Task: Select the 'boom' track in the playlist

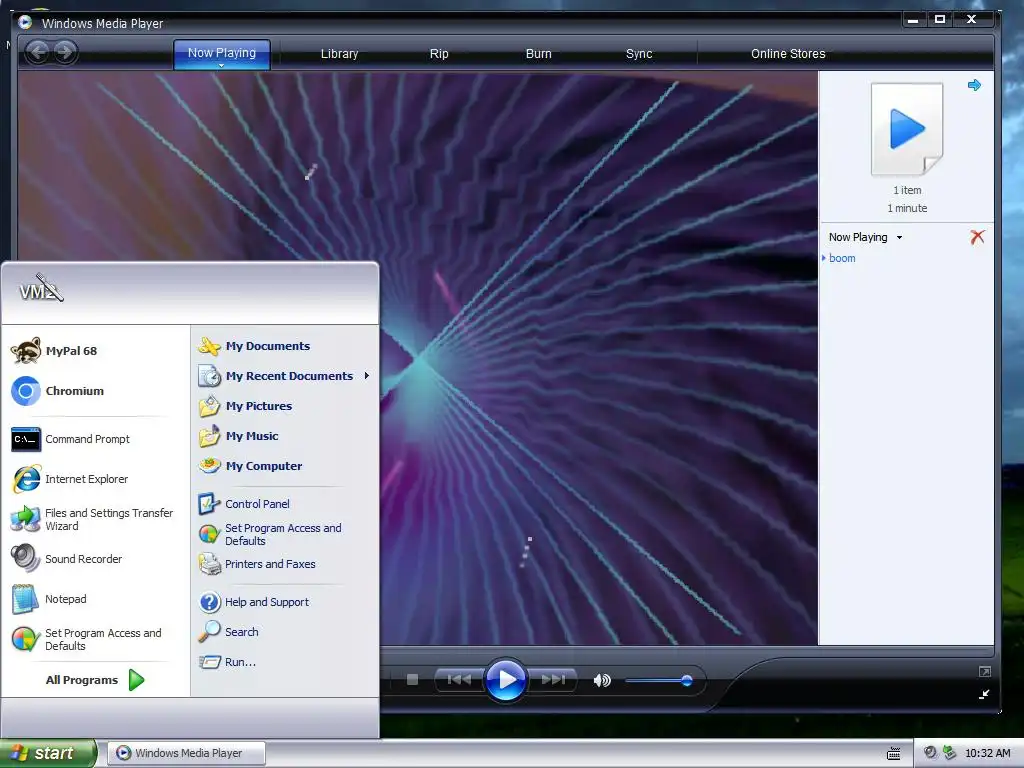Action: pos(842,258)
